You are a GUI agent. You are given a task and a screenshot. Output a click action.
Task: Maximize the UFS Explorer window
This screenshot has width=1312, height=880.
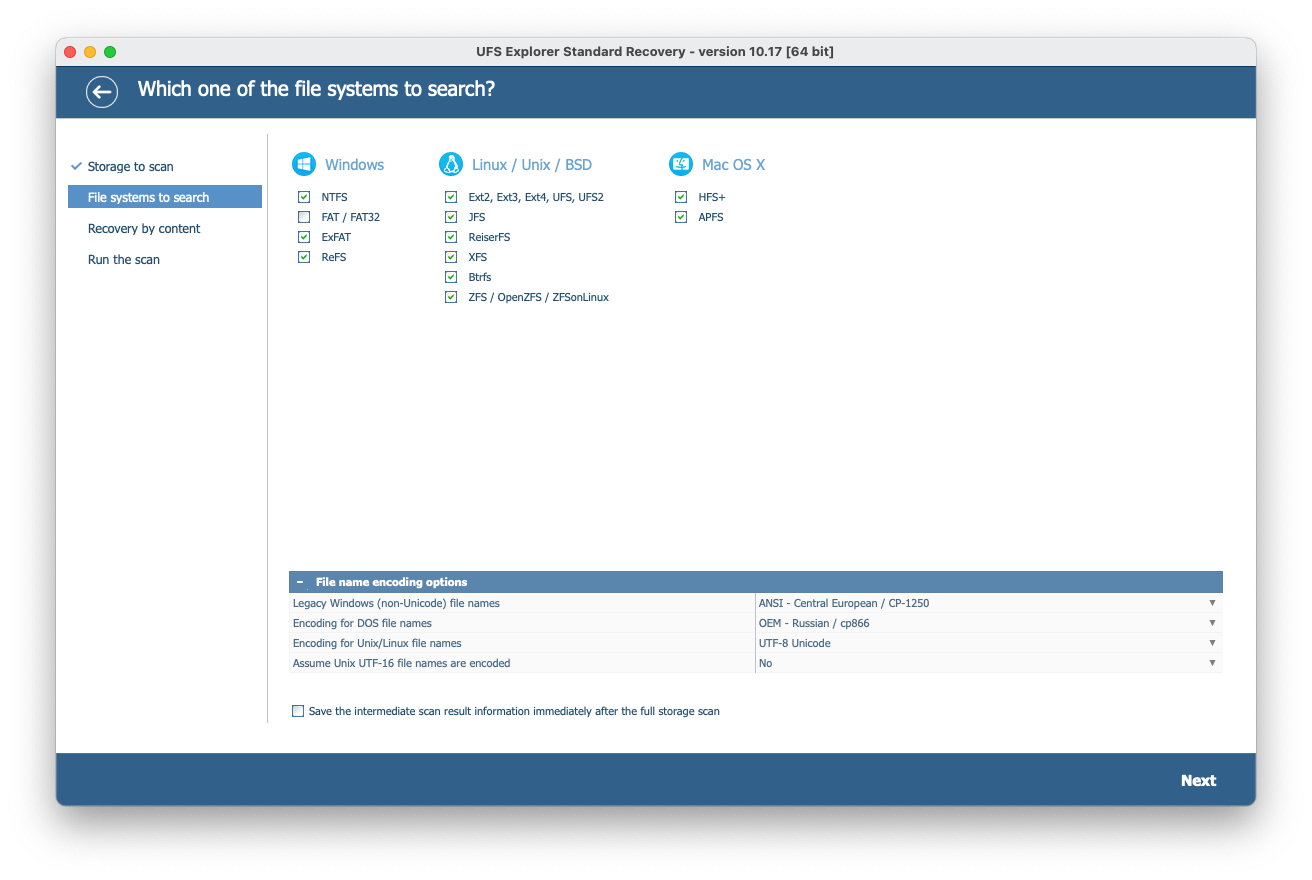coord(110,52)
